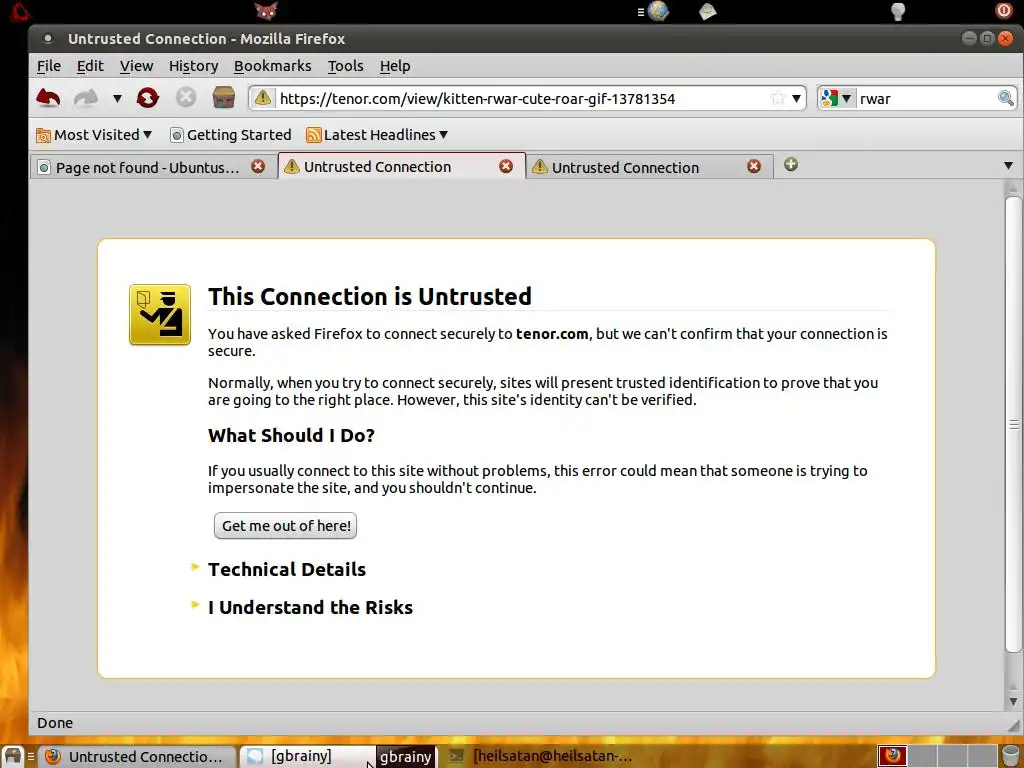1024x768 pixels.
Task: Click the scrollbar up arrow
Action: tap(1014, 187)
